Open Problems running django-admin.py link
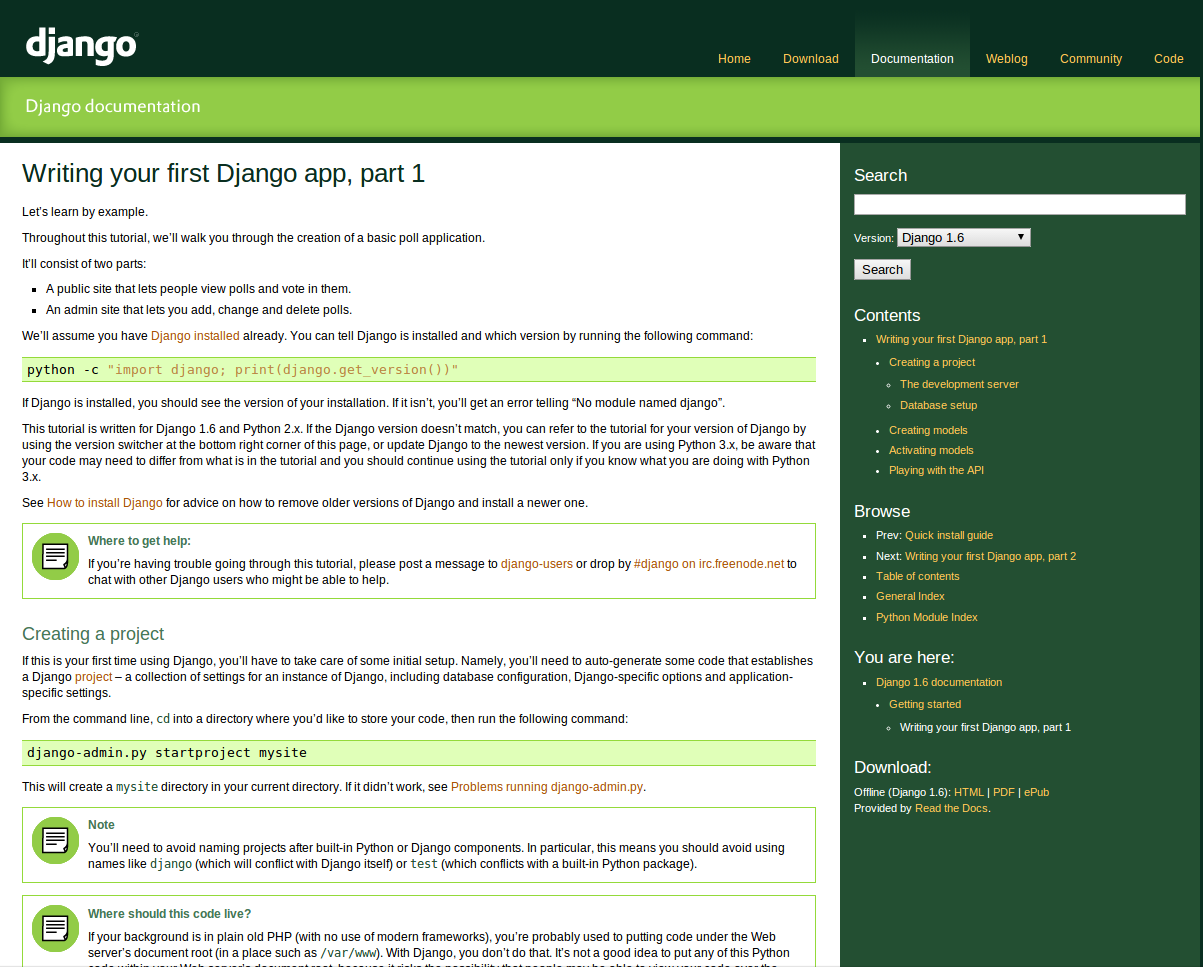The image size is (1203, 967). click(547, 787)
